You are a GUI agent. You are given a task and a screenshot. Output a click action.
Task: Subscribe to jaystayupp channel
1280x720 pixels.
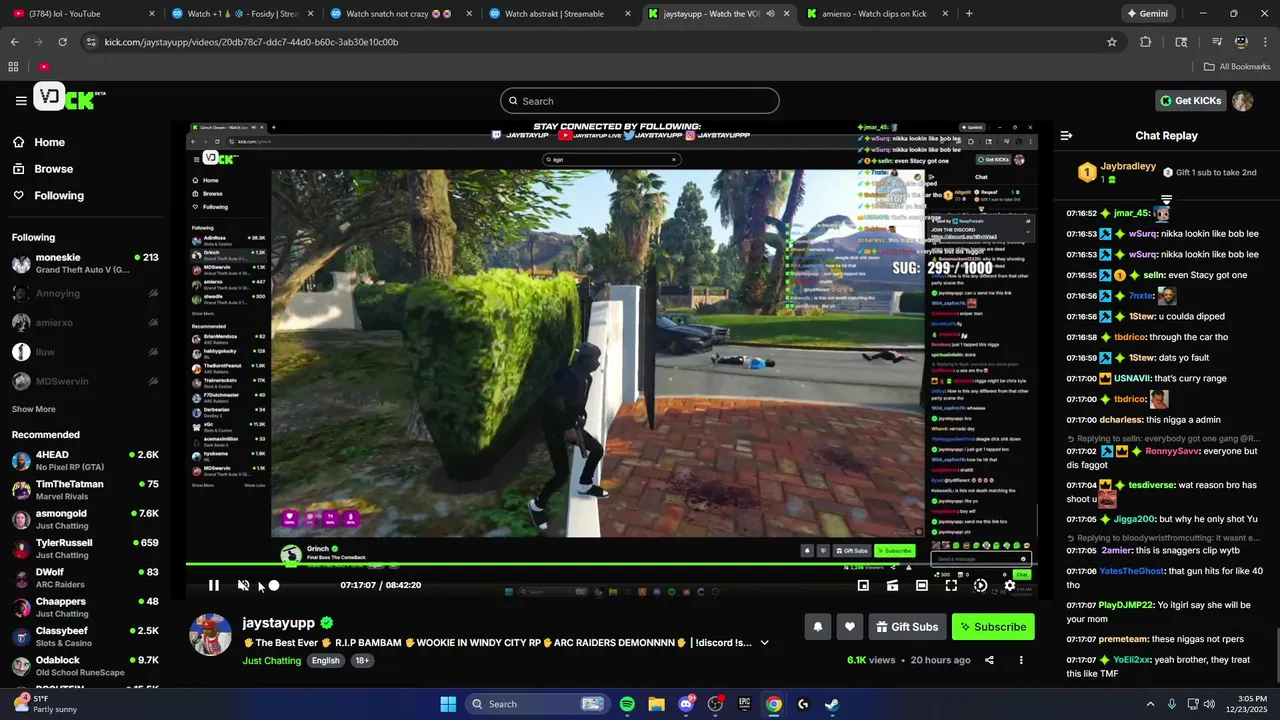click(x=993, y=627)
